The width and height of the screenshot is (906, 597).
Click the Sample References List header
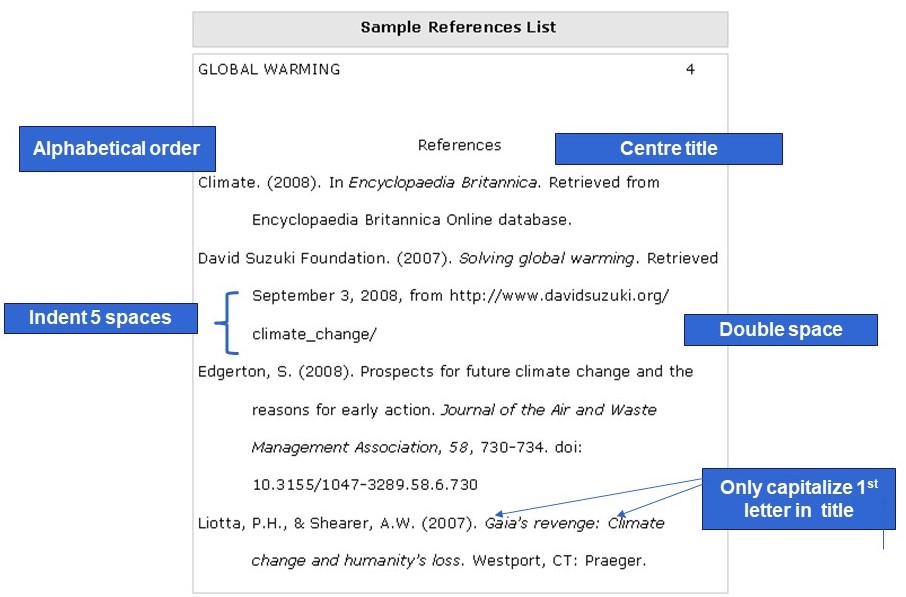pos(460,28)
